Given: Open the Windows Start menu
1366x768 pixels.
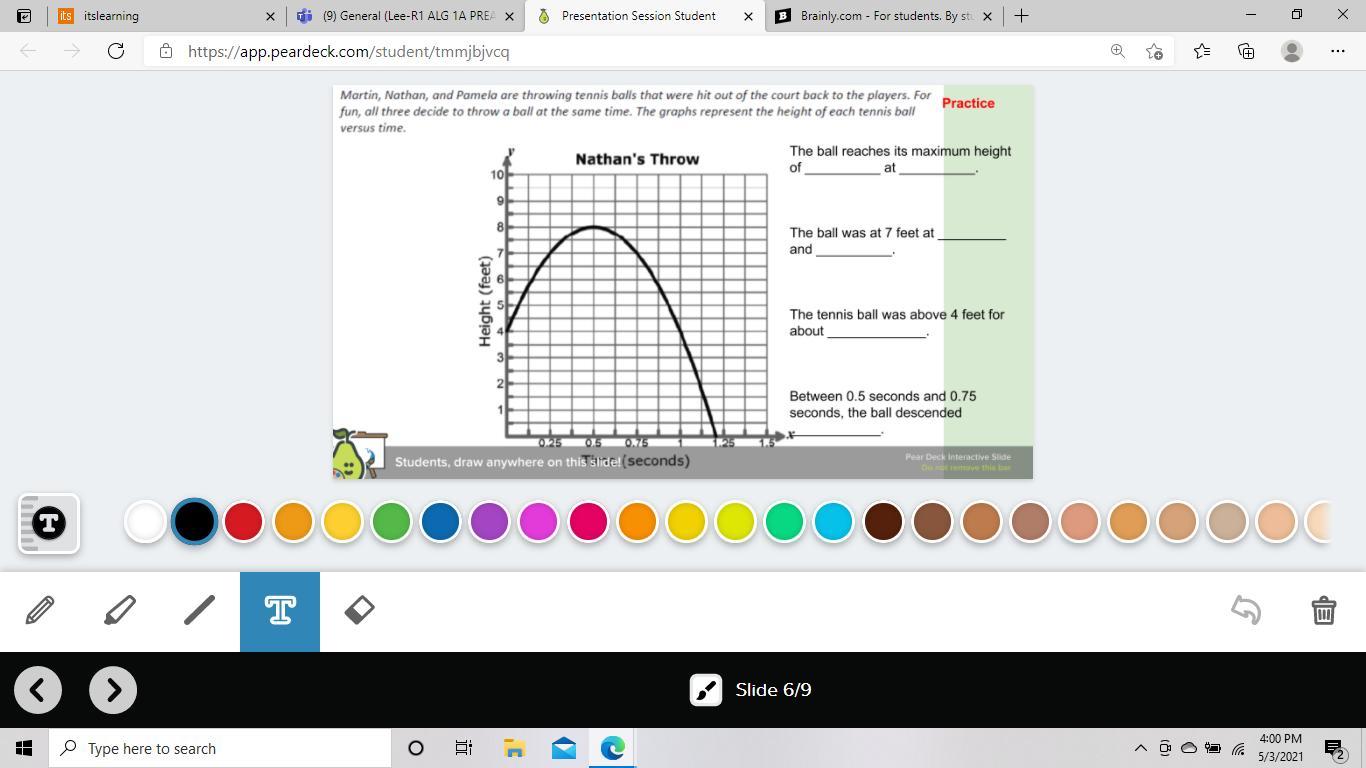Looking at the screenshot, I should pyautogui.click(x=24, y=748).
